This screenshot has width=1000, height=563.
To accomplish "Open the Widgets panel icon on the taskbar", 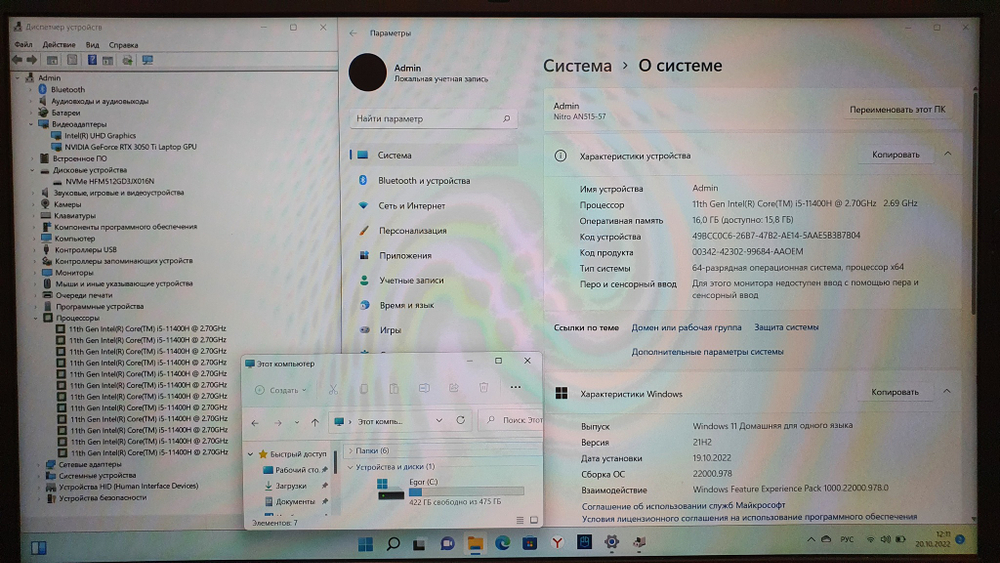I will coord(38,548).
